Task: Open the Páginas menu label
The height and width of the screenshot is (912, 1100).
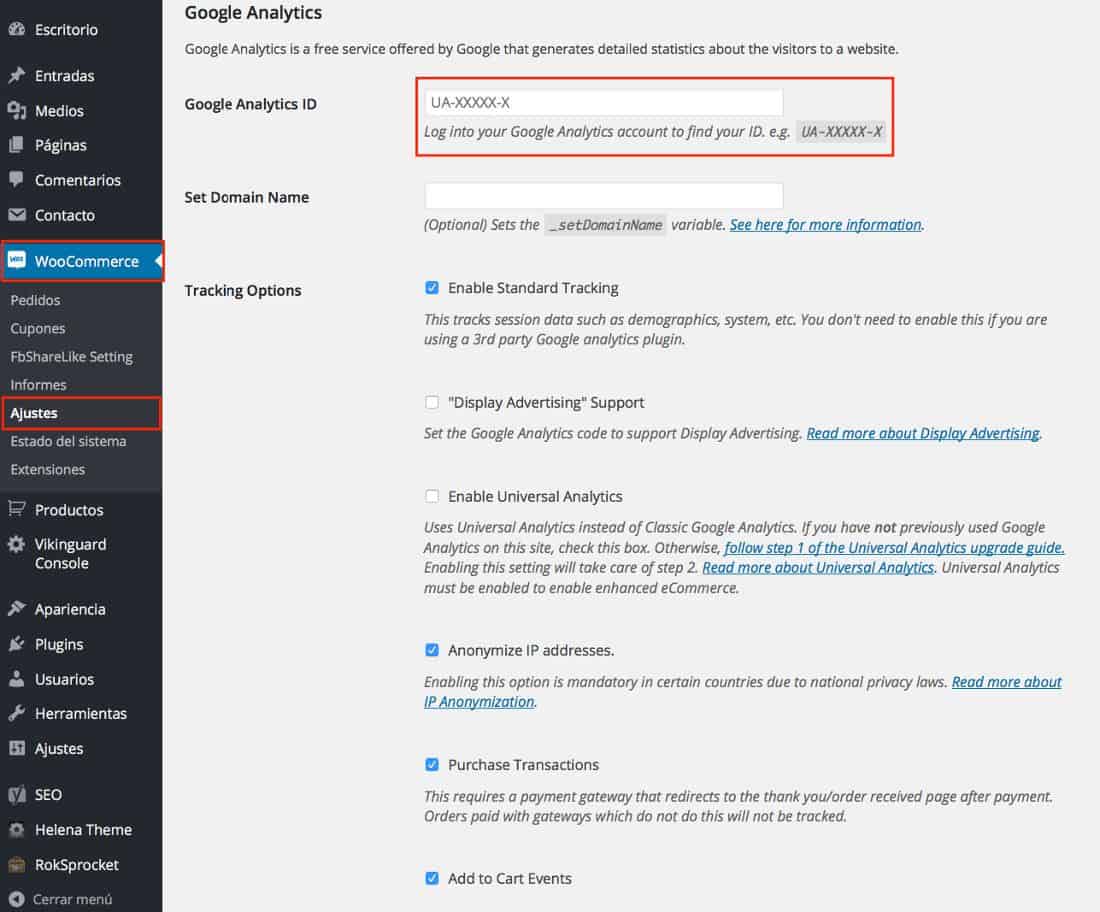Action: coord(61,145)
